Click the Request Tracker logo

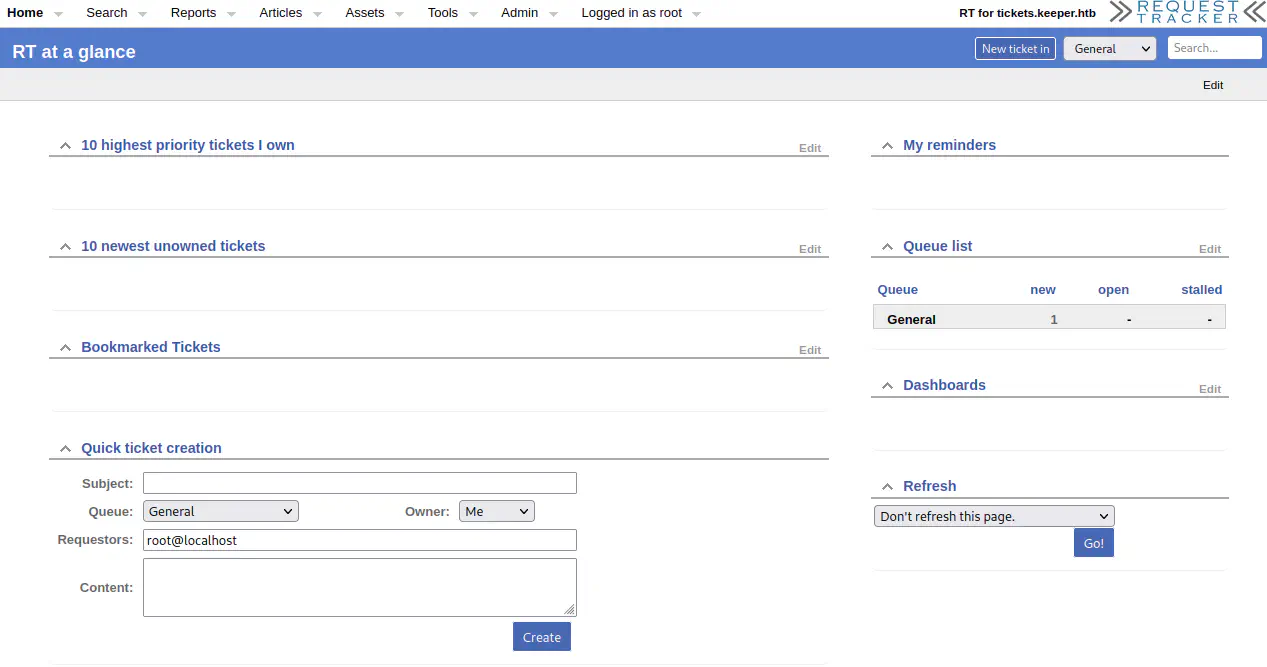pos(1186,13)
